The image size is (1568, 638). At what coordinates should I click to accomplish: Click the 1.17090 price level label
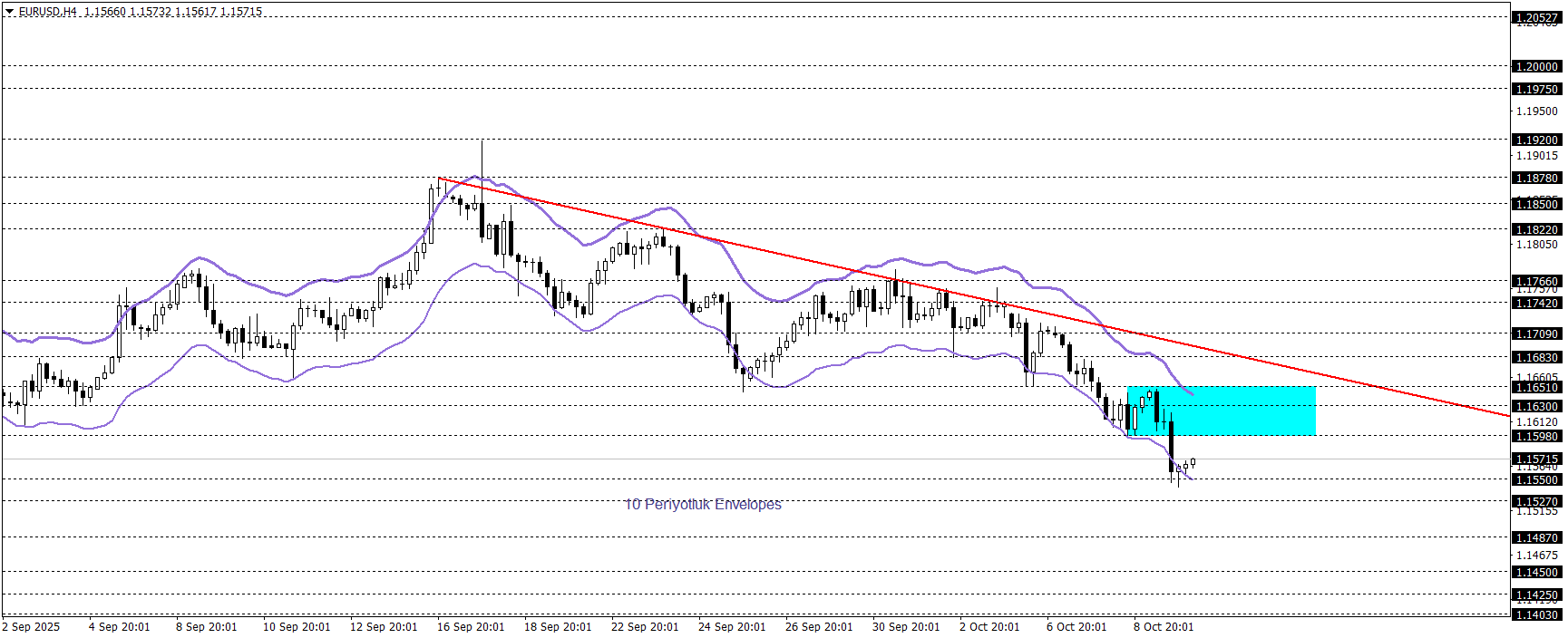click(x=1536, y=333)
